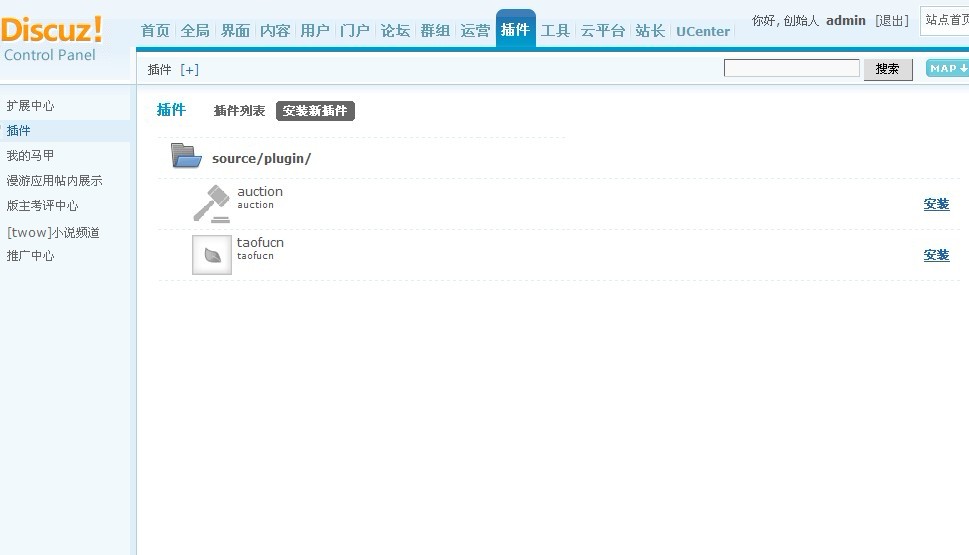Open the MAP dropdown button

(947, 69)
